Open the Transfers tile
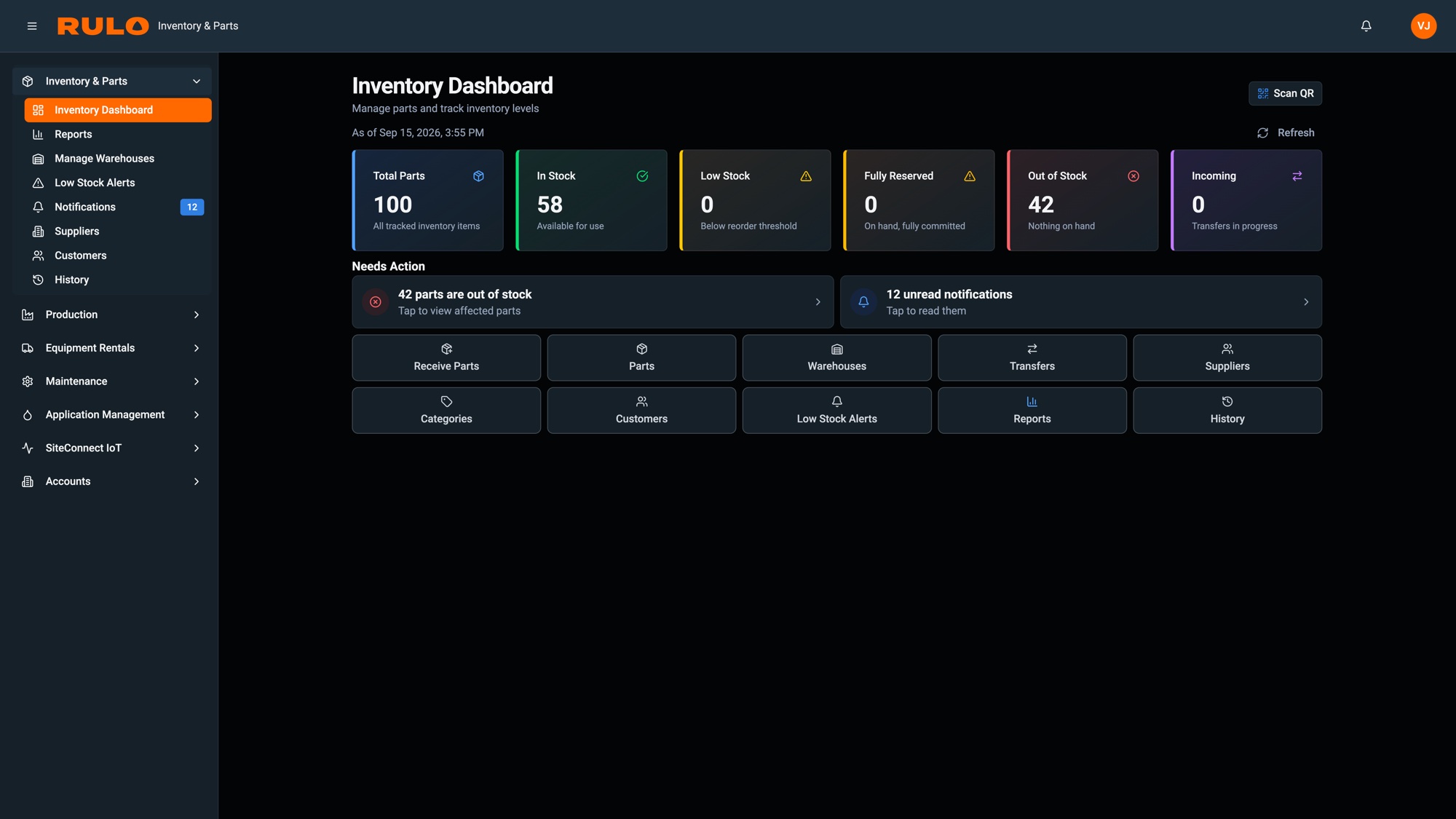1456x819 pixels. (x=1032, y=358)
